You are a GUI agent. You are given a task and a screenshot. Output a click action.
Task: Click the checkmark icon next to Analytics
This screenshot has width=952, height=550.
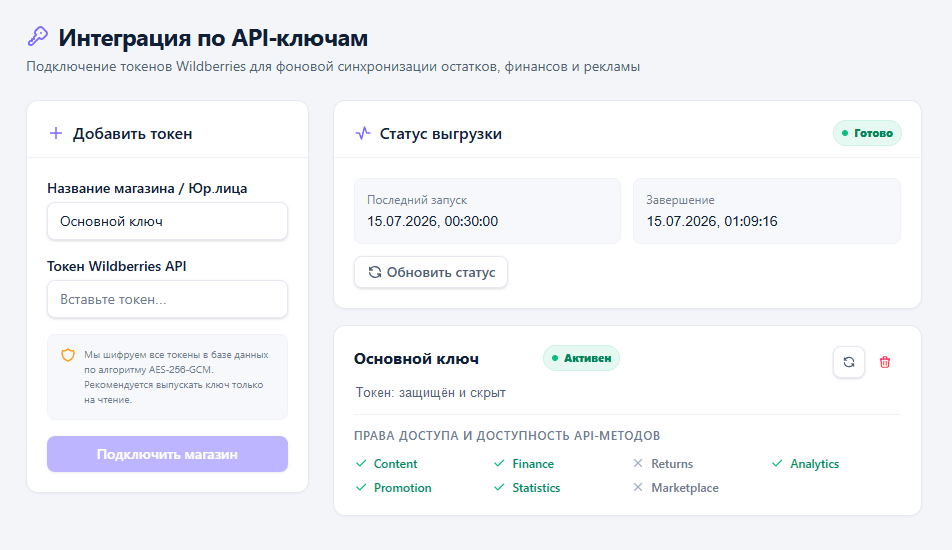(777, 463)
